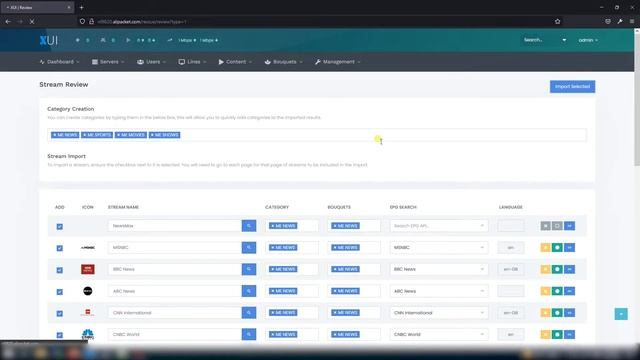Click the green circle icon in BBC News row
Viewport: 640px width, 360px height.
(x=557, y=269)
